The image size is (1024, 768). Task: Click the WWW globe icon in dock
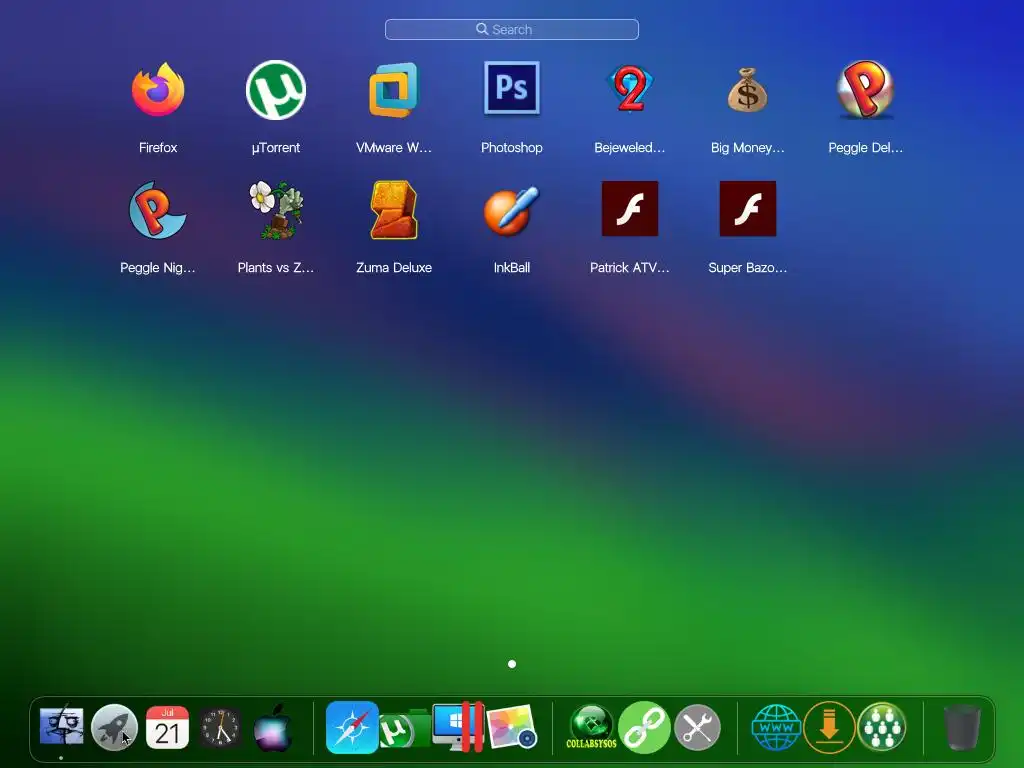[x=776, y=727]
